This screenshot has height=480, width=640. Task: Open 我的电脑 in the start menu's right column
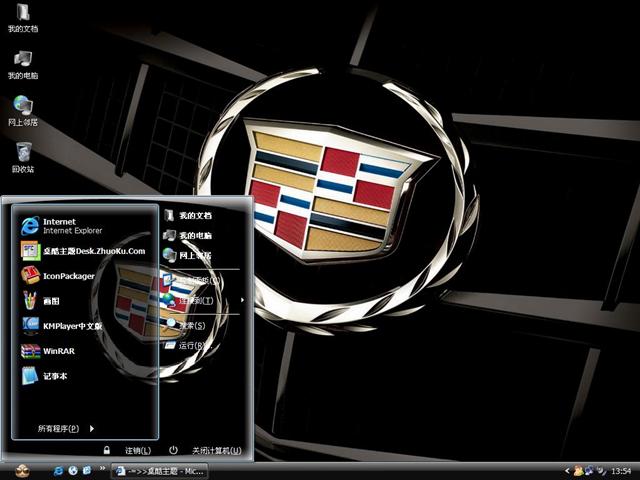pyautogui.click(x=187, y=236)
